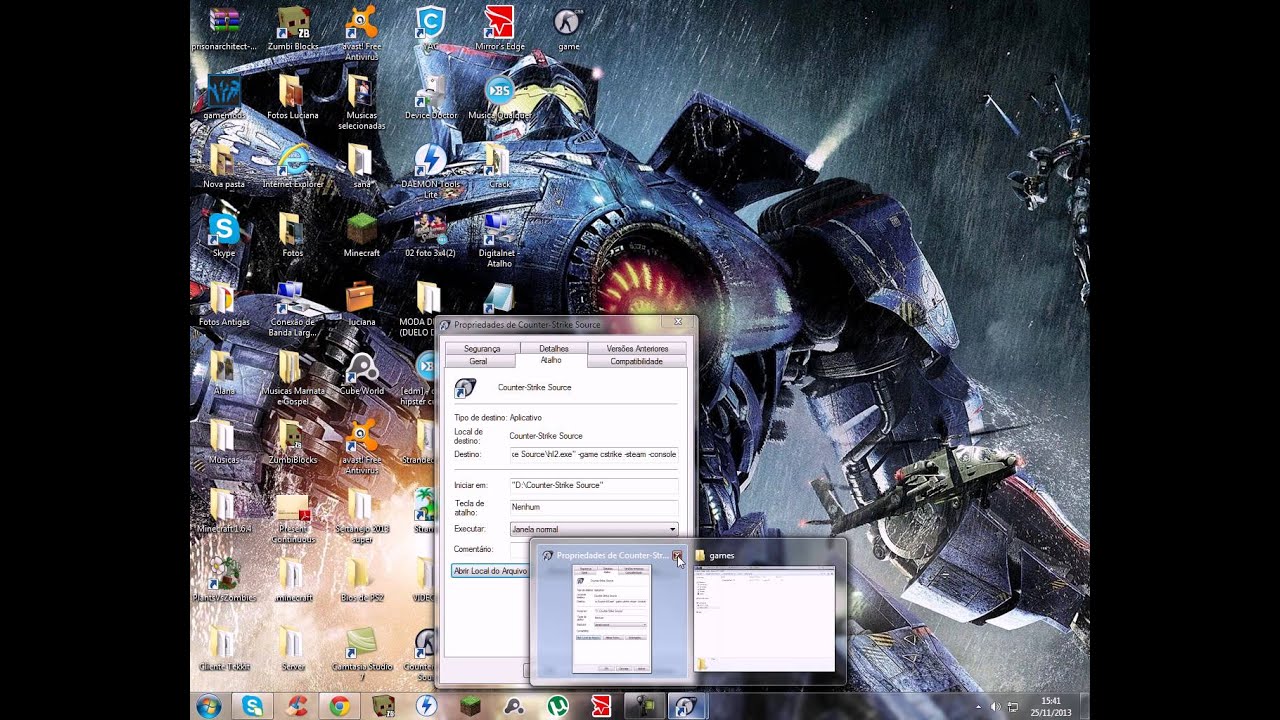Open the '02 foto 3x4(2)' image file
The width and height of the screenshot is (1280, 720).
point(430,235)
